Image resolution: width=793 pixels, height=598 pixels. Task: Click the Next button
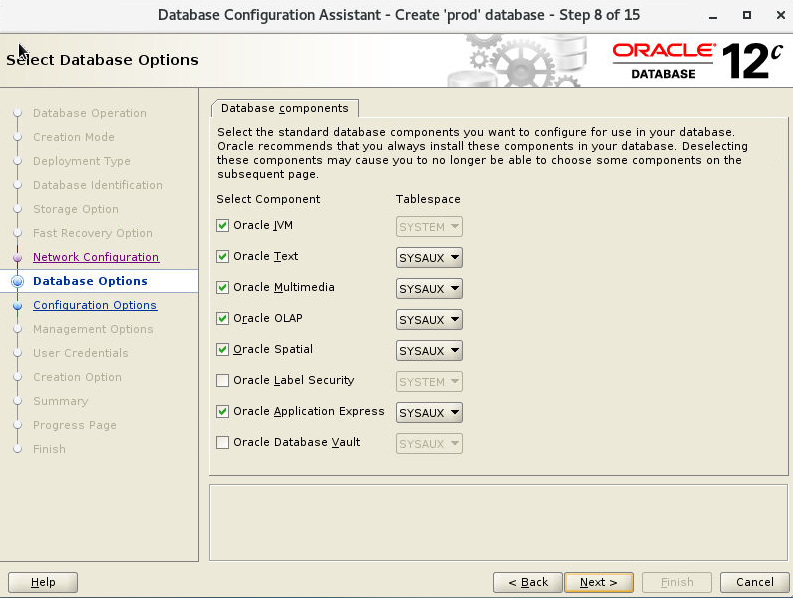pos(599,582)
